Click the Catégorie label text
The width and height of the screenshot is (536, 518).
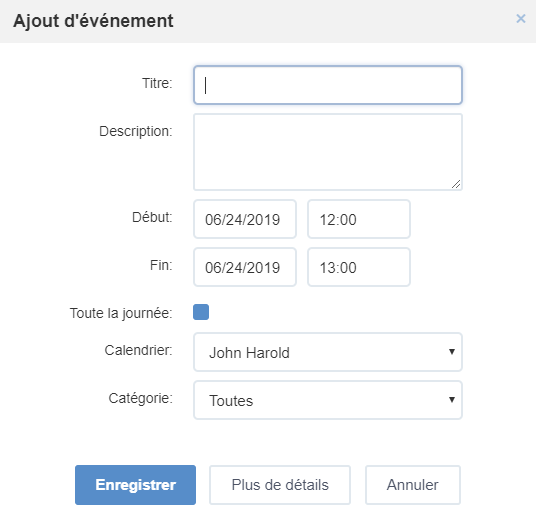[140, 398]
